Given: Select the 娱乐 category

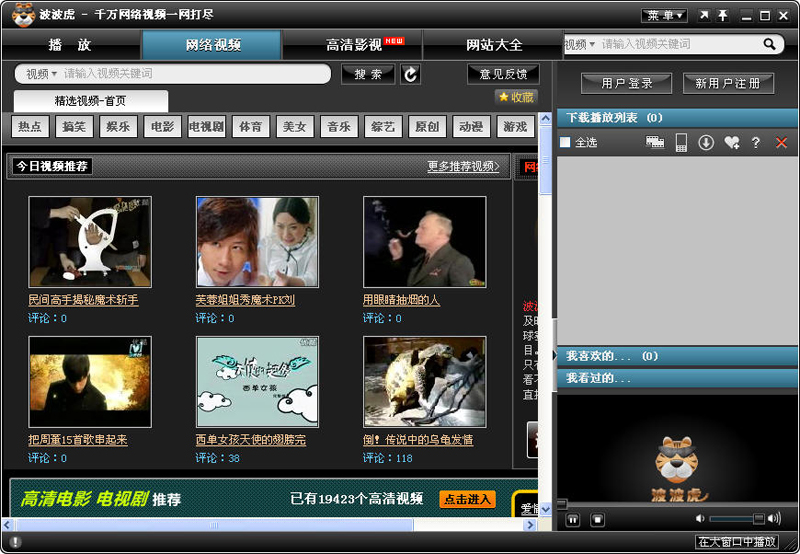Looking at the screenshot, I should (118, 127).
